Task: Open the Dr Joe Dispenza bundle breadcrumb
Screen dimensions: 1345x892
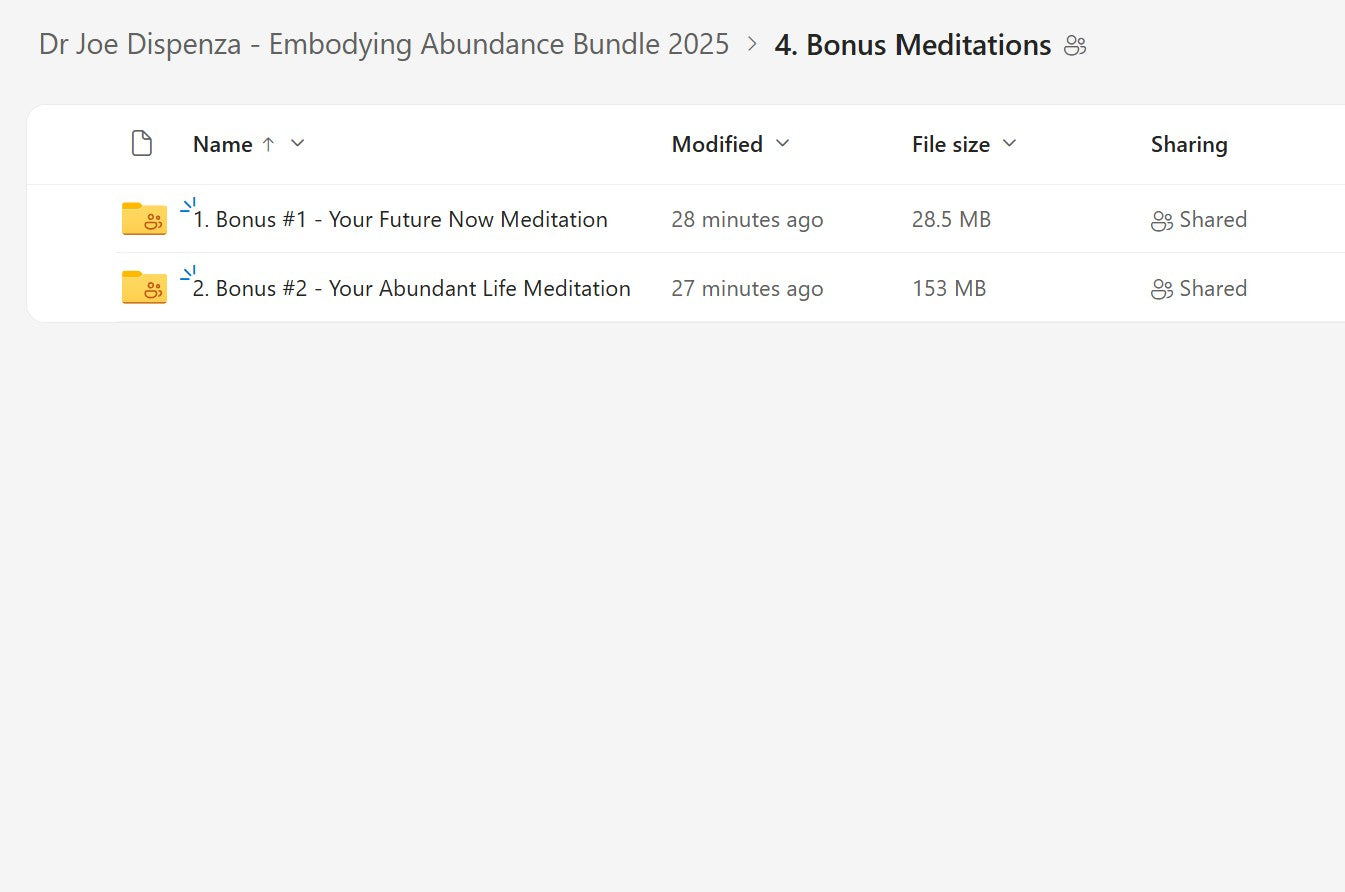Action: (384, 45)
